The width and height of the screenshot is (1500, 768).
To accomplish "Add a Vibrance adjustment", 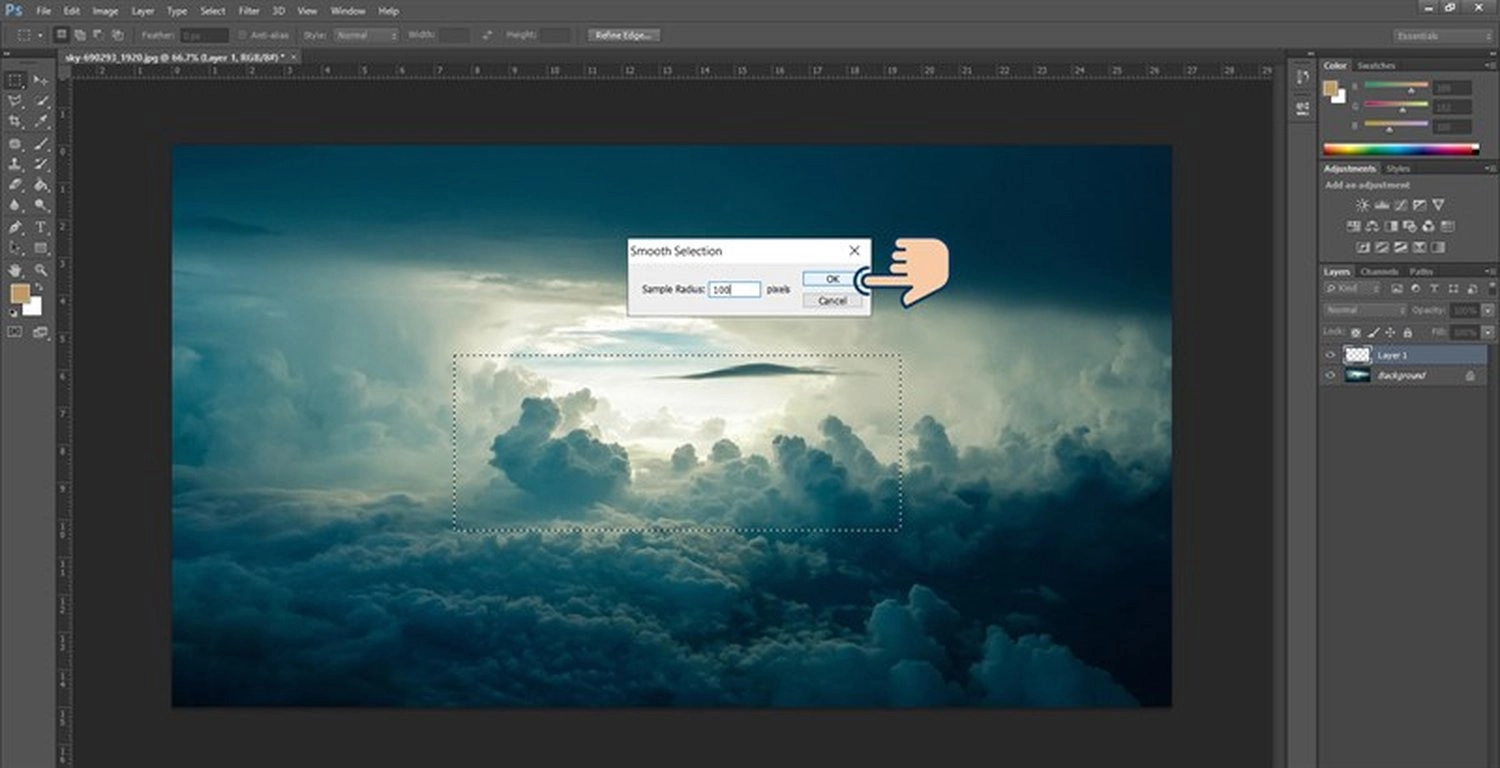I will coord(1438,205).
